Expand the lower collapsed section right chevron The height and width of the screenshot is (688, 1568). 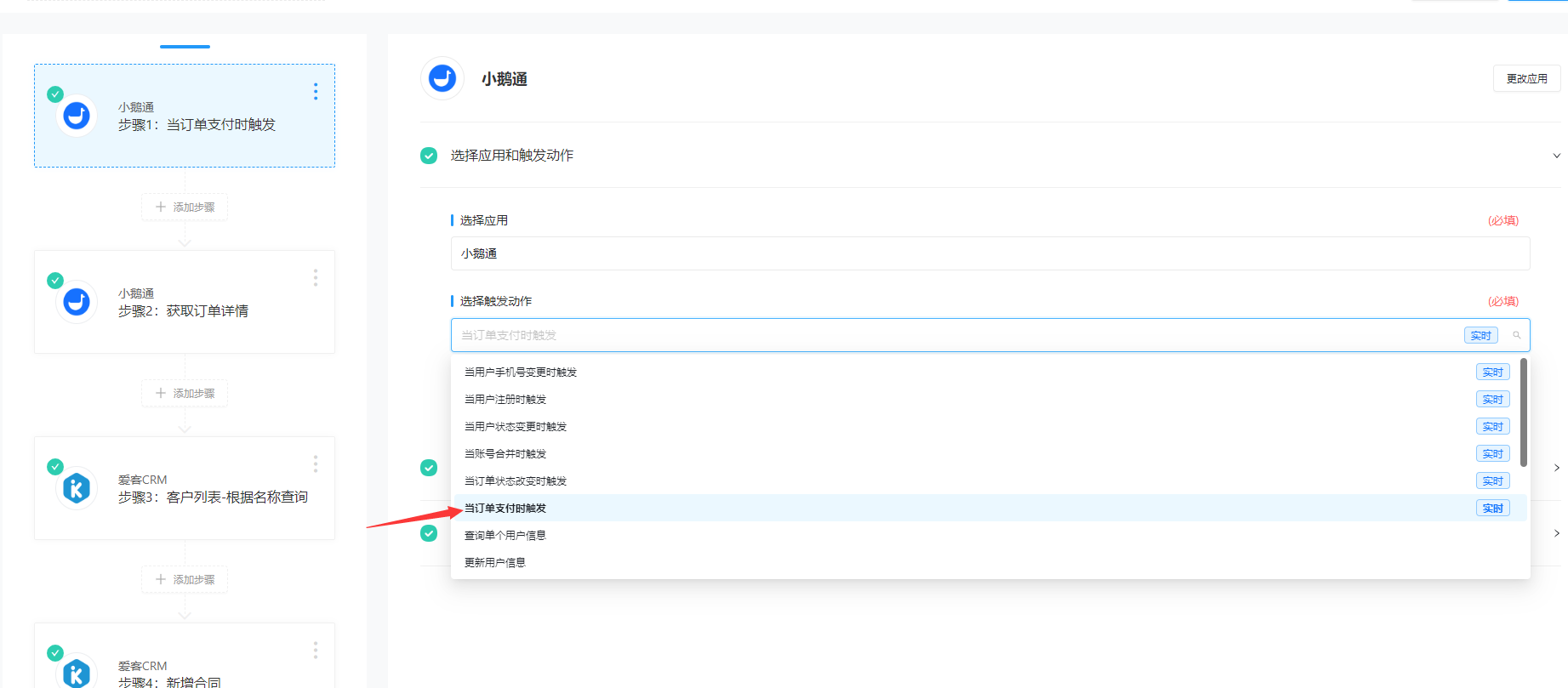coord(1557,533)
